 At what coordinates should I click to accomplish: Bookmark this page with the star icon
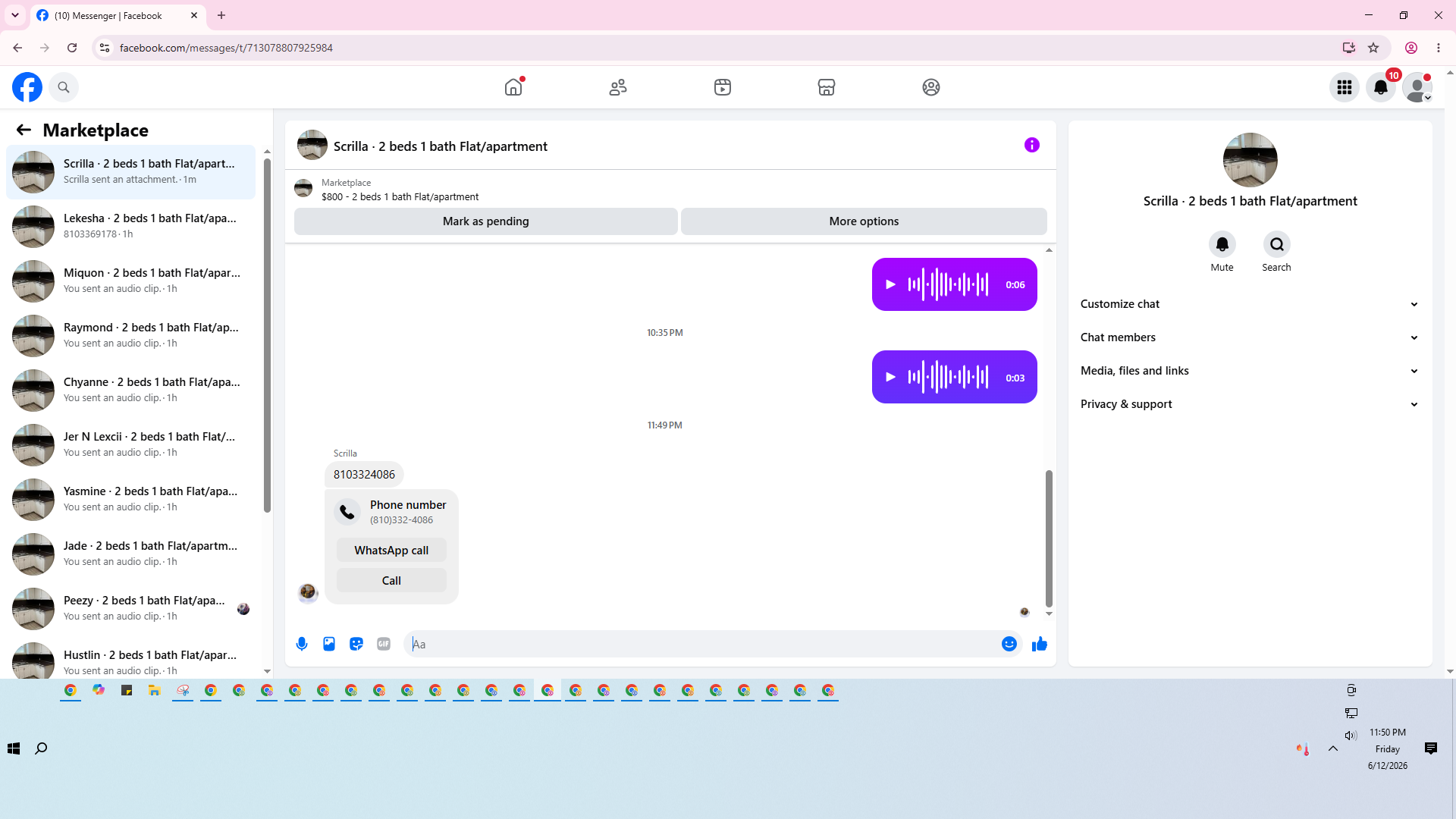point(1373,48)
